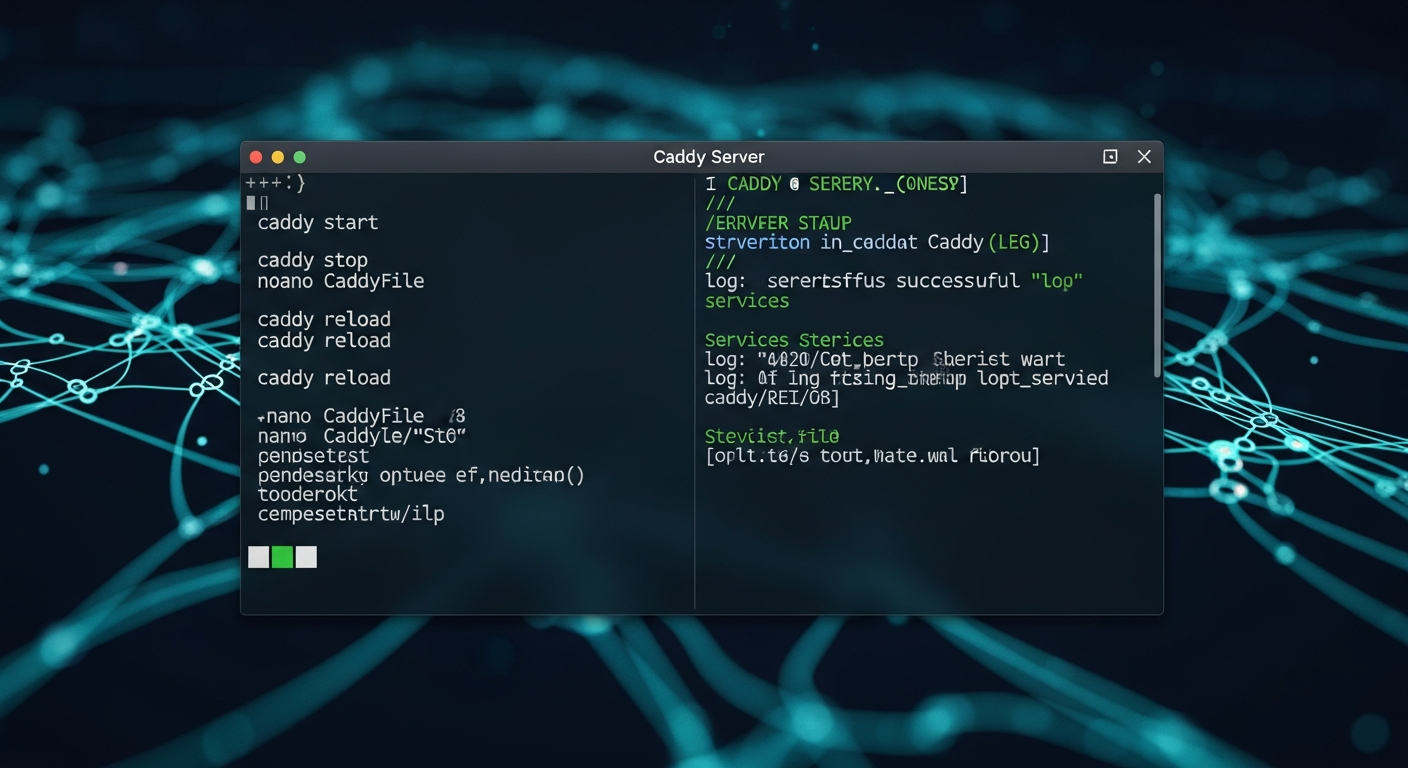Click the leftmost white square in the status row

(258, 557)
